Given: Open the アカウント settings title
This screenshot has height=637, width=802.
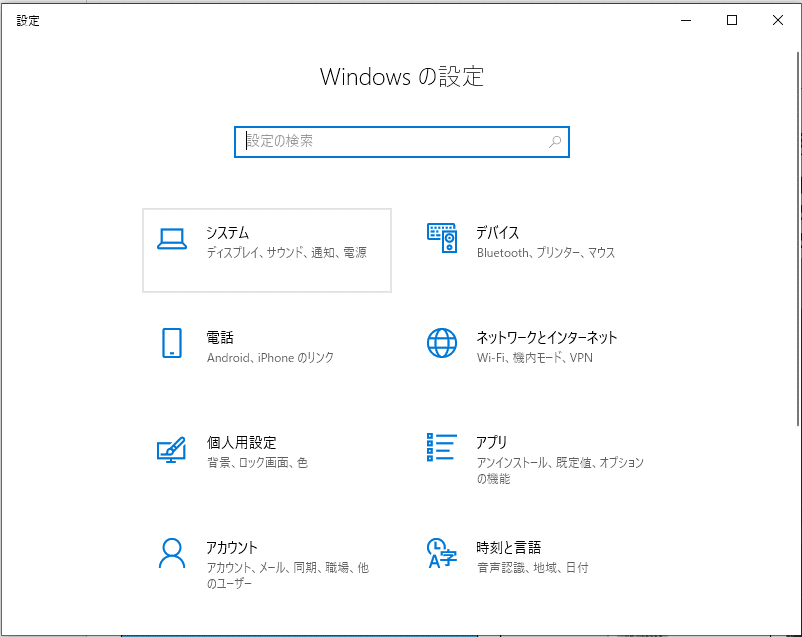Looking at the screenshot, I should [x=232, y=547].
